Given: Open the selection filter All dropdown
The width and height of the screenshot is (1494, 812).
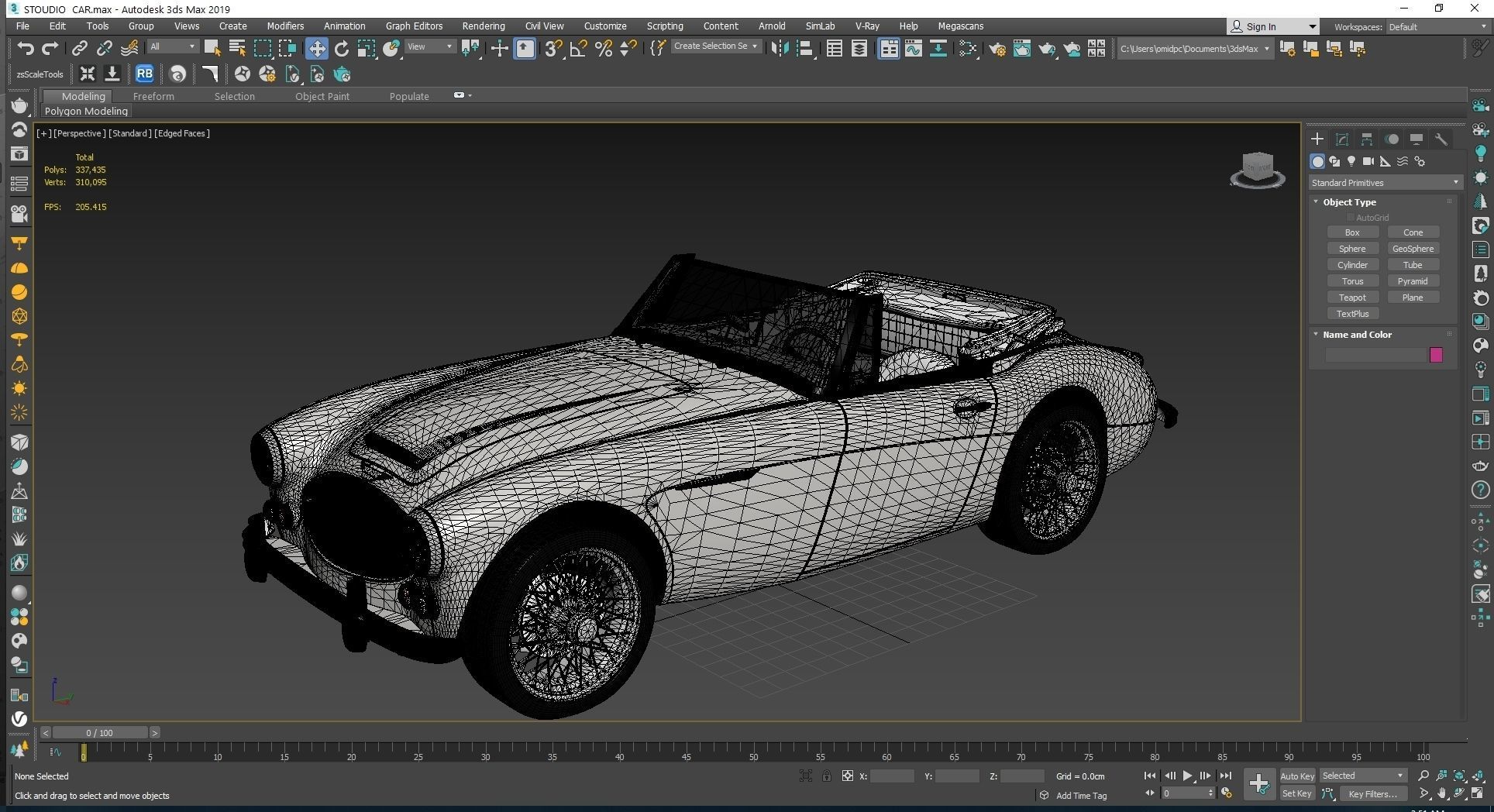Looking at the screenshot, I should click(x=172, y=47).
